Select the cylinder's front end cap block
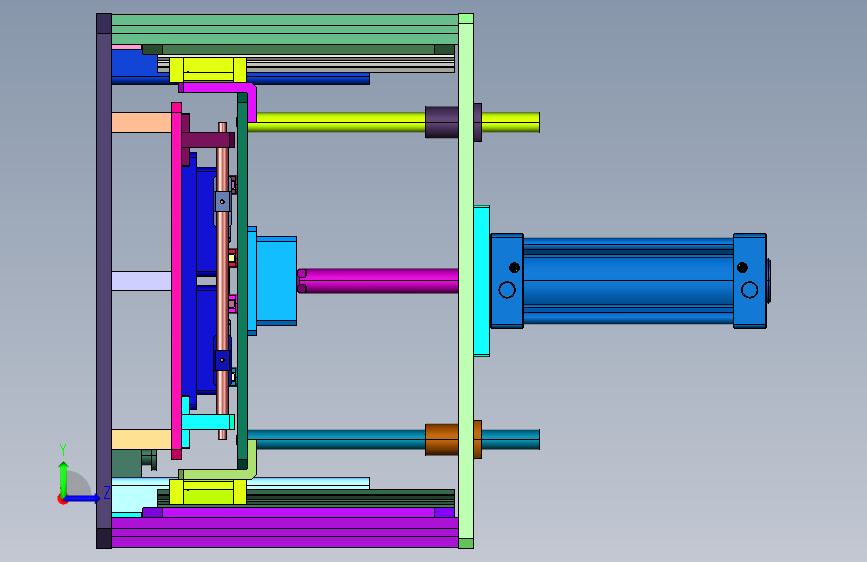This screenshot has height=562, width=867. click(x=507, y=281)
